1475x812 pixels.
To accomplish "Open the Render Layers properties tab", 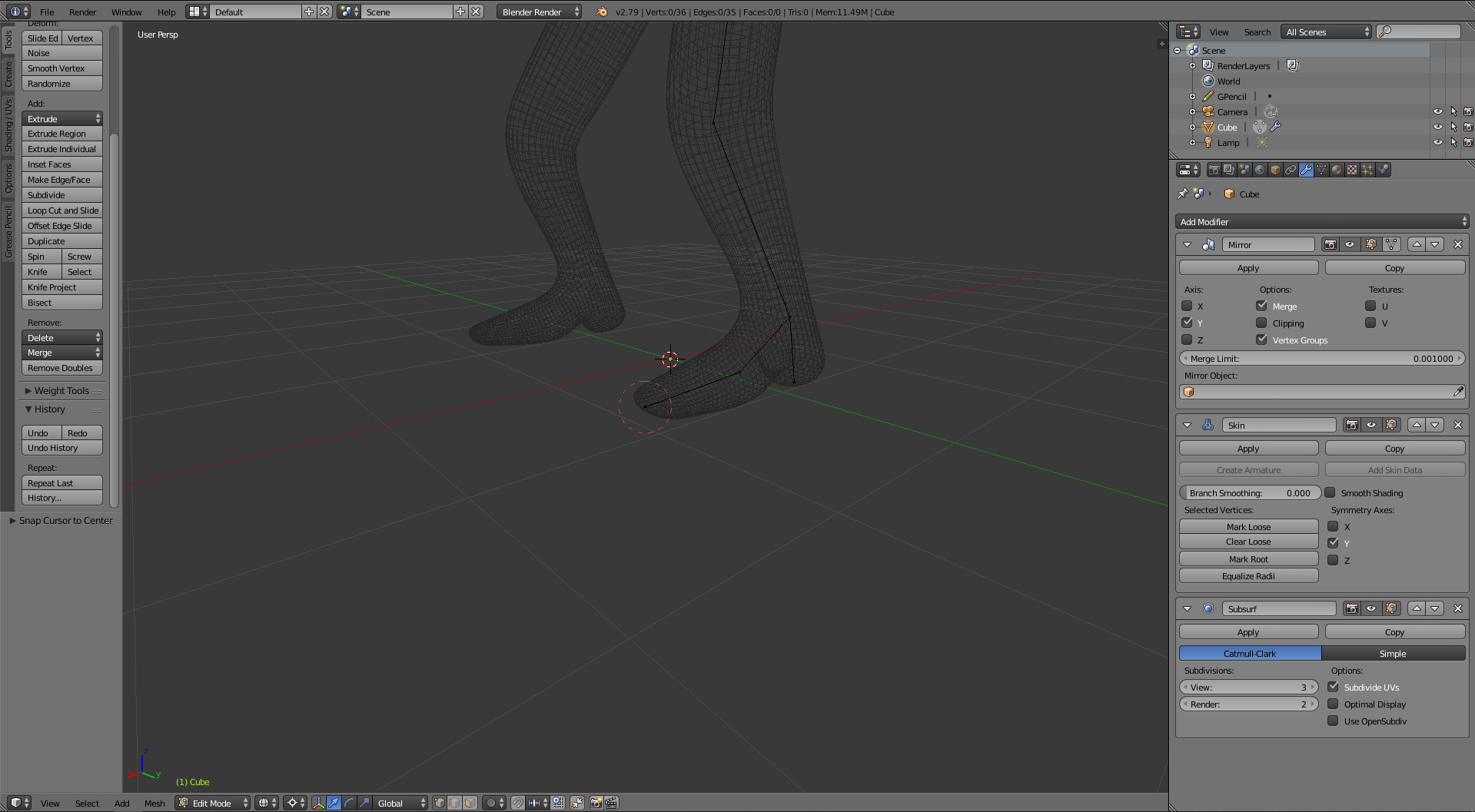I will click(x=1229, y=170).
